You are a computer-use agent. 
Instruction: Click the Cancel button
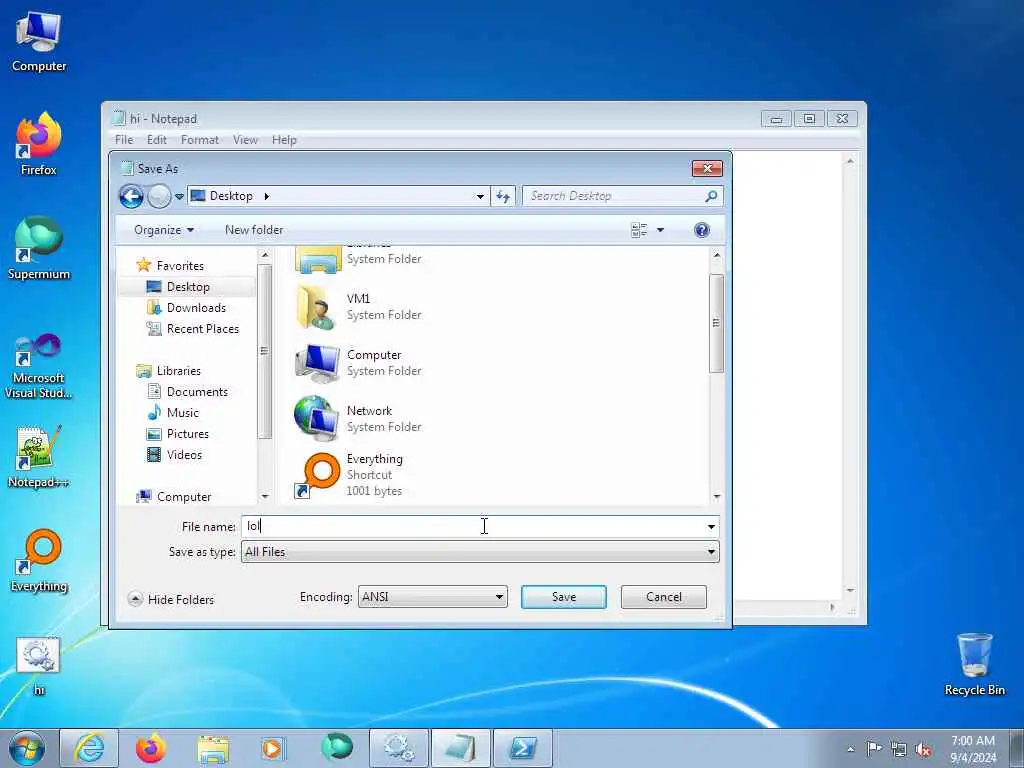(x=664, y=597)
